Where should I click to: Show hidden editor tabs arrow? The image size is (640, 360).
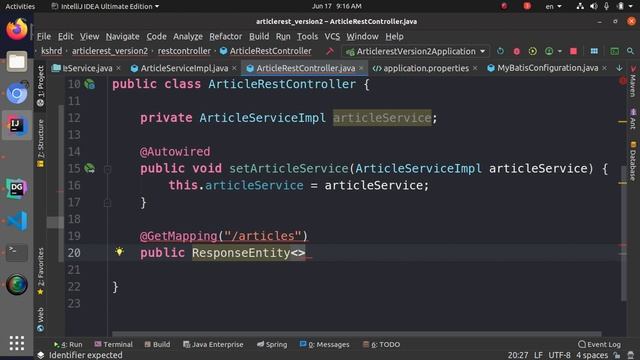[619, 68]
